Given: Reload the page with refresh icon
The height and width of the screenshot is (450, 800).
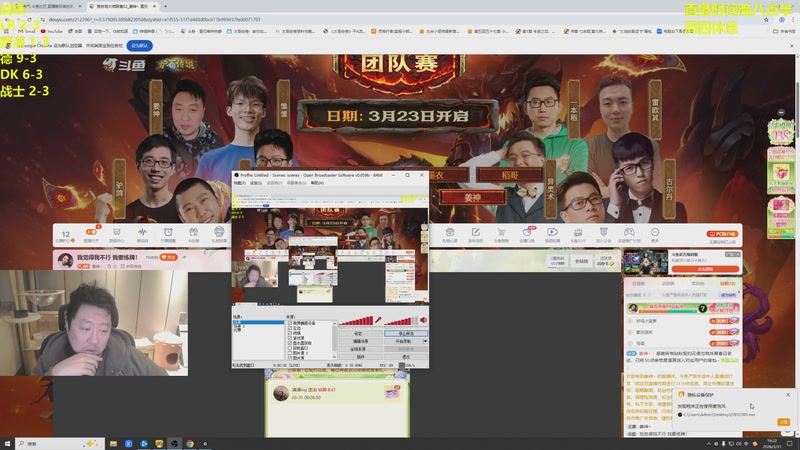Looking at the screenshot, I should 29,19.
